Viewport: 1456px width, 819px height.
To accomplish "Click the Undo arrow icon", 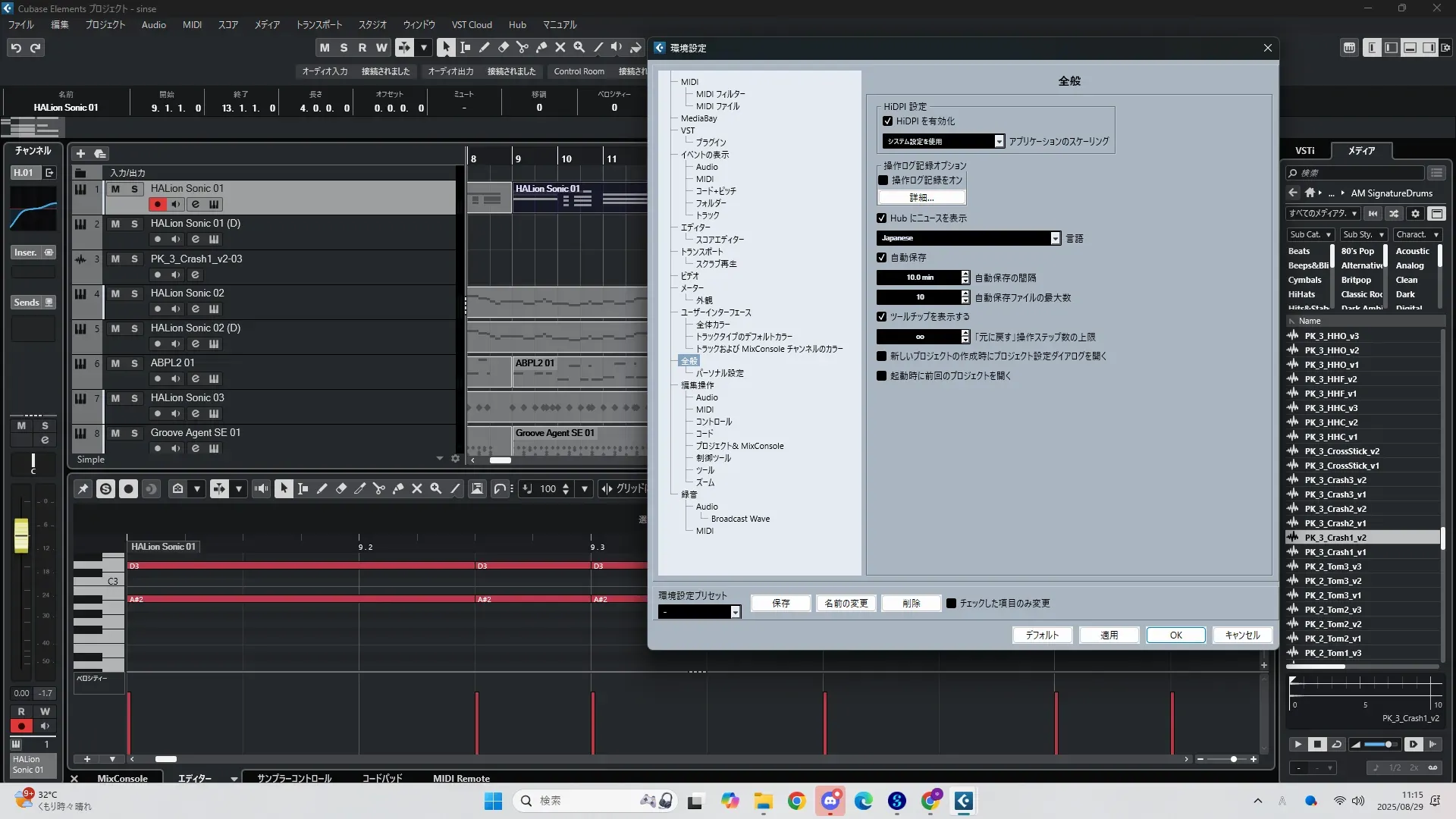I will coord(16,48).
